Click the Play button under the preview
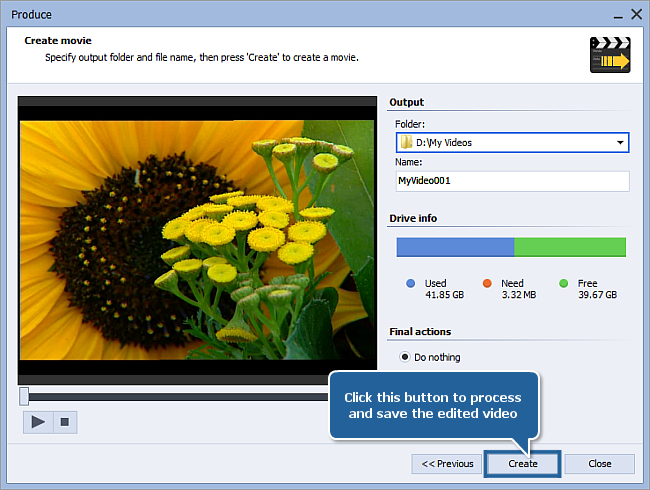Screen dimensions: 650x490 click(38, 422)
